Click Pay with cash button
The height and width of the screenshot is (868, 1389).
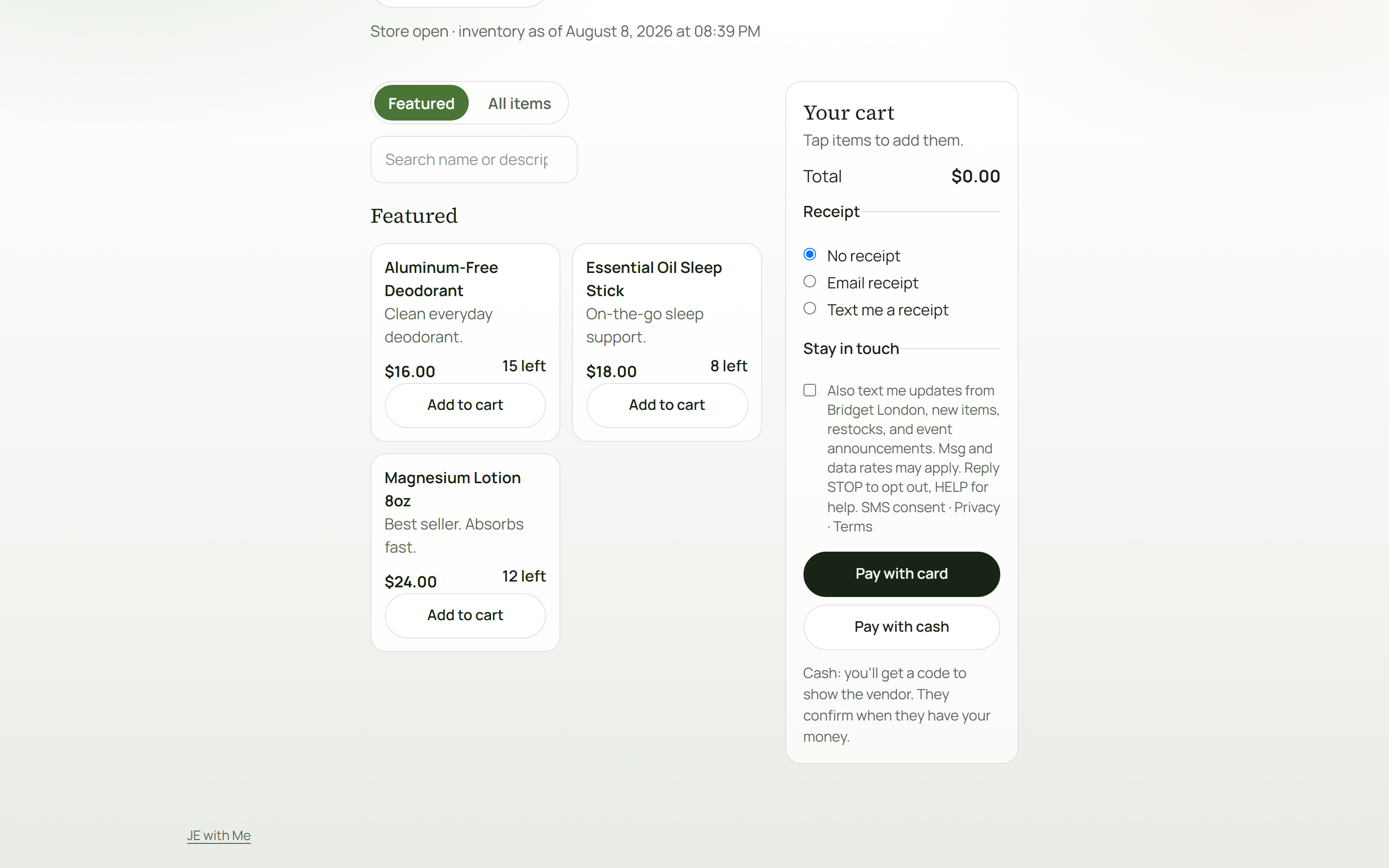[x=901, y=627]
